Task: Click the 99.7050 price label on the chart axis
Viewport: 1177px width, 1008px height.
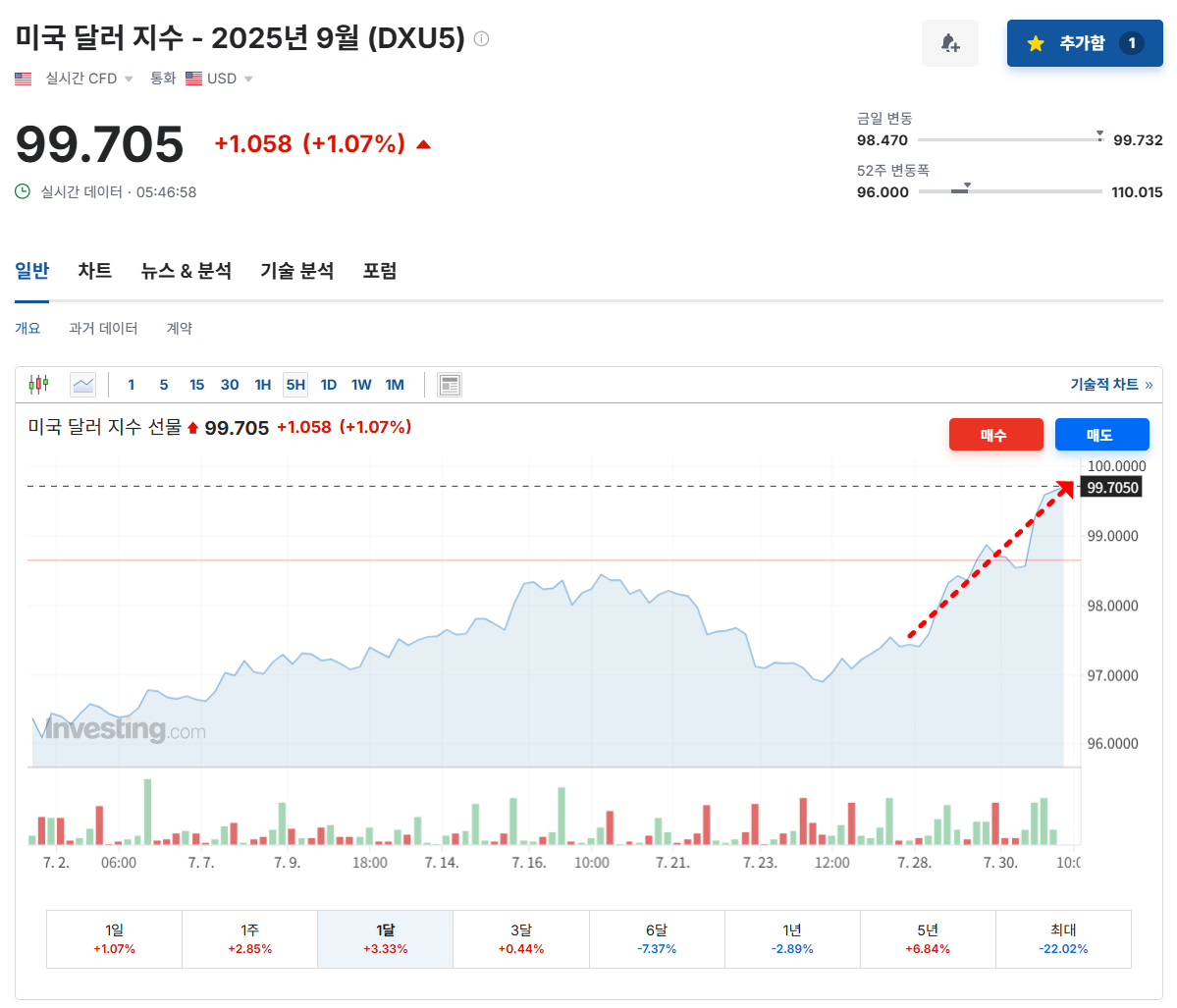Action: (1110, 486)
